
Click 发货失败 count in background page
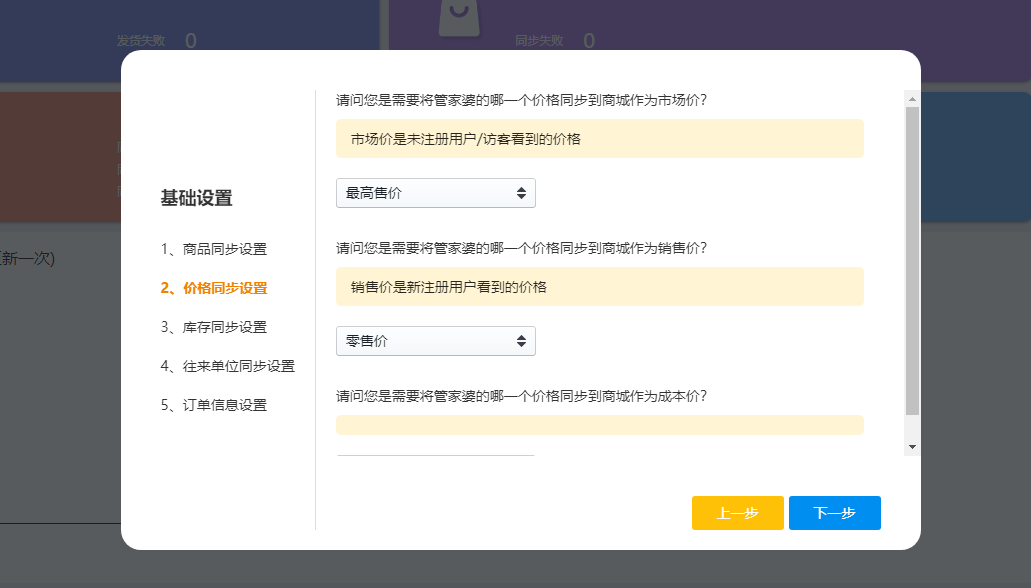pyautogui.click(x=191, y=41)
